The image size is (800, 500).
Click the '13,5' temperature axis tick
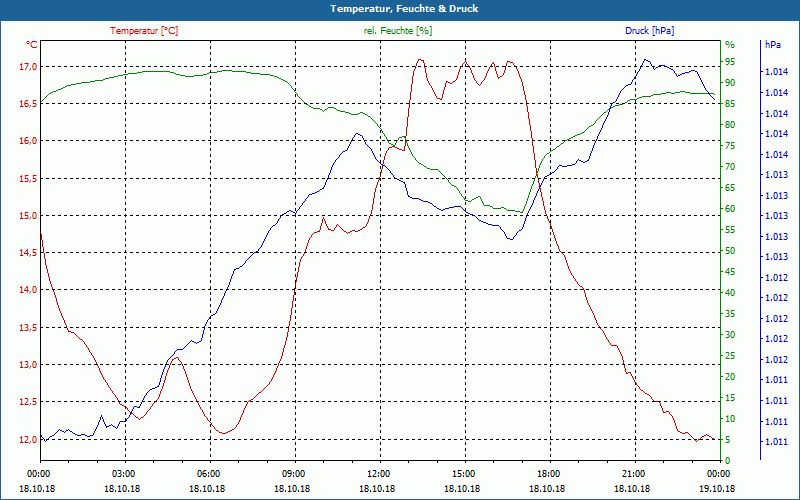[x=29, y=328]
